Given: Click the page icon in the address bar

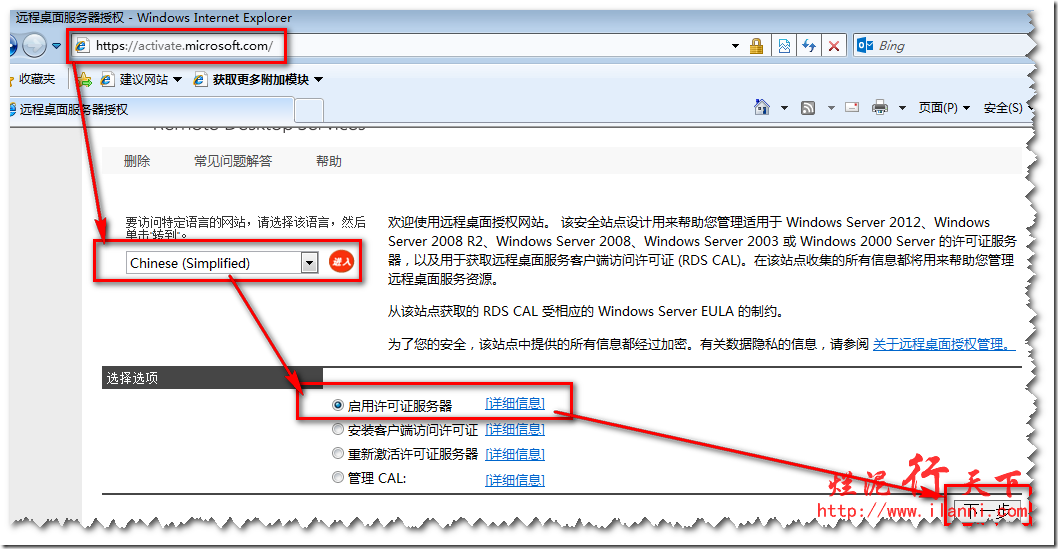Looking at the screenshot, I should [82, 46].
